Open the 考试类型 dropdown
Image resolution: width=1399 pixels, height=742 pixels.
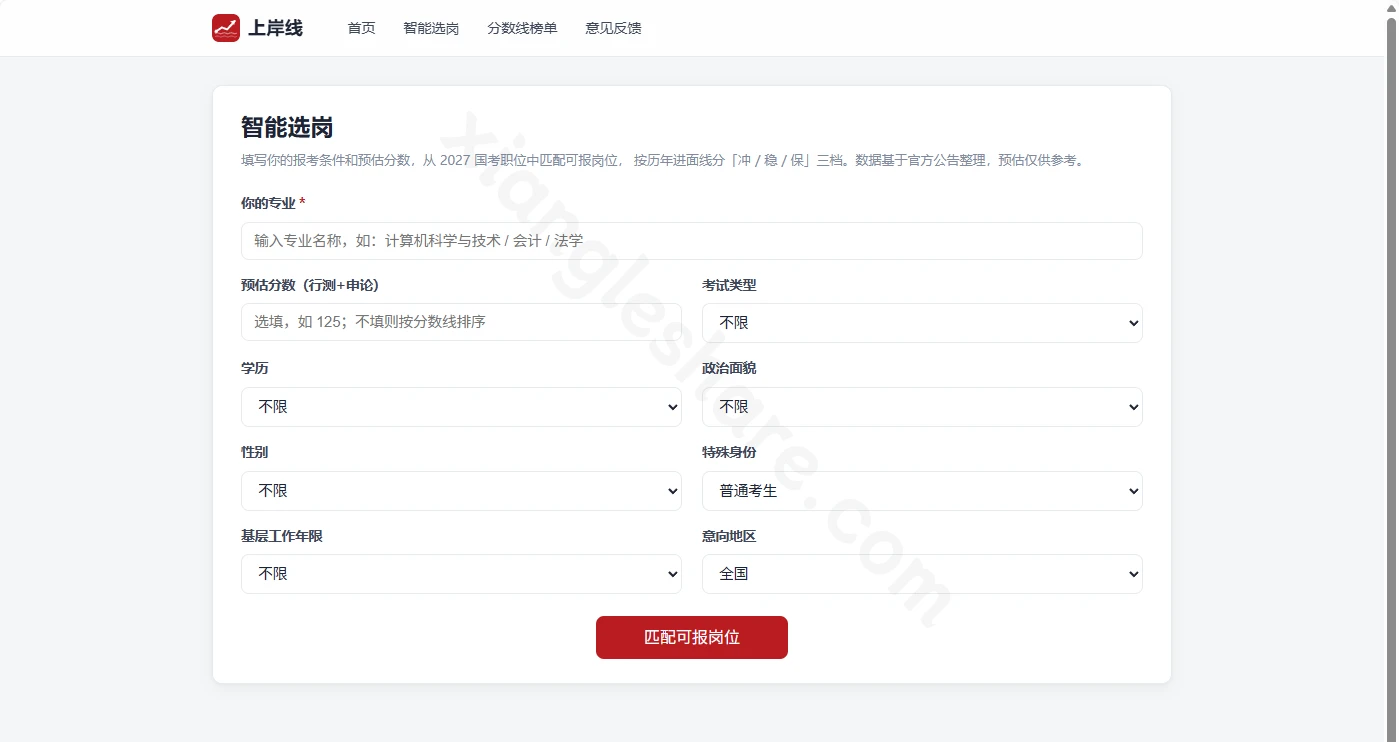(x=922, y=323)
